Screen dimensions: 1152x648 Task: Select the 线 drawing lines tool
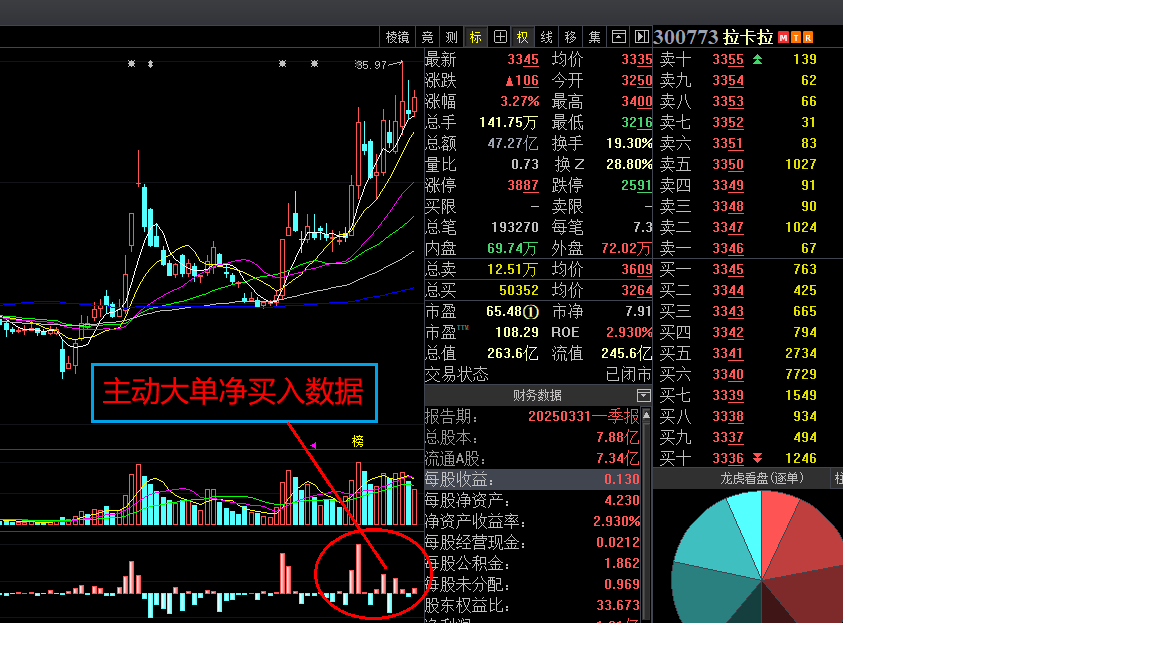pyautogui.click(x=547, y=37)
